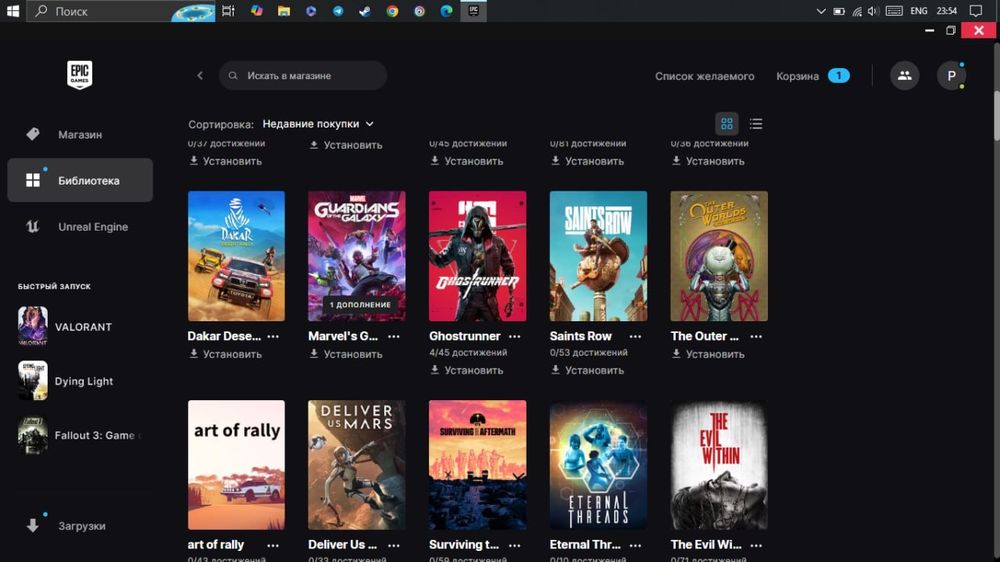Screen dimensions: 1000x562
Task: Open Eternal Threads cover art
Action: [598, 465]
